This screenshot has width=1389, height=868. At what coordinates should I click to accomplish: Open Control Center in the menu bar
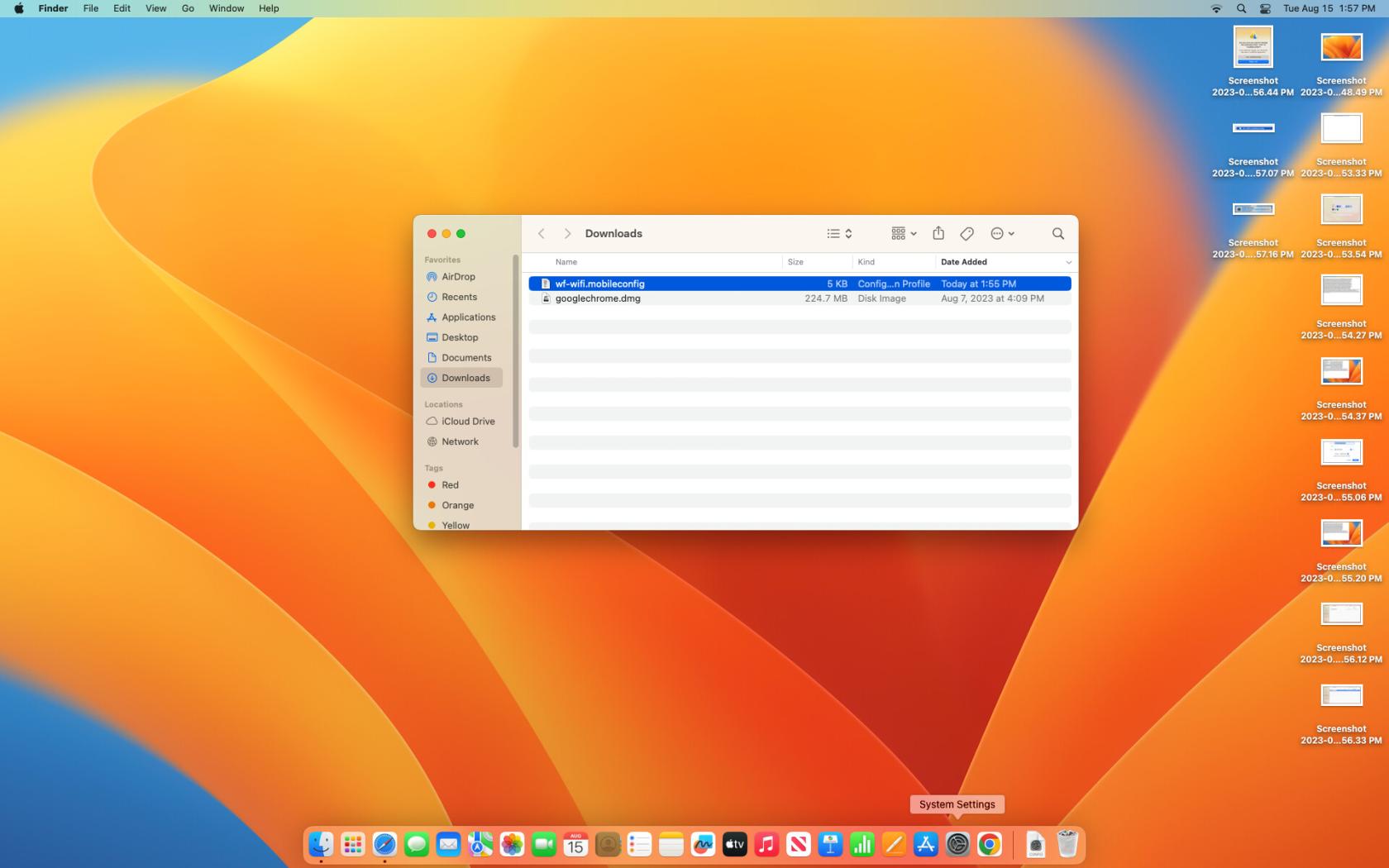1265,8
